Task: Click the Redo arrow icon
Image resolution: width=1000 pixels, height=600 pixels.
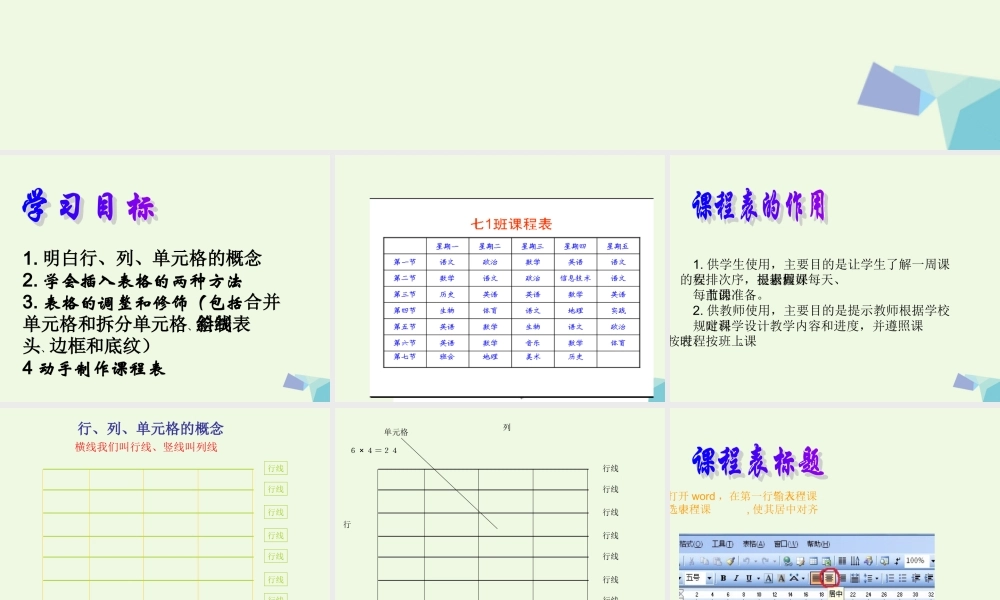Action: 765,560
